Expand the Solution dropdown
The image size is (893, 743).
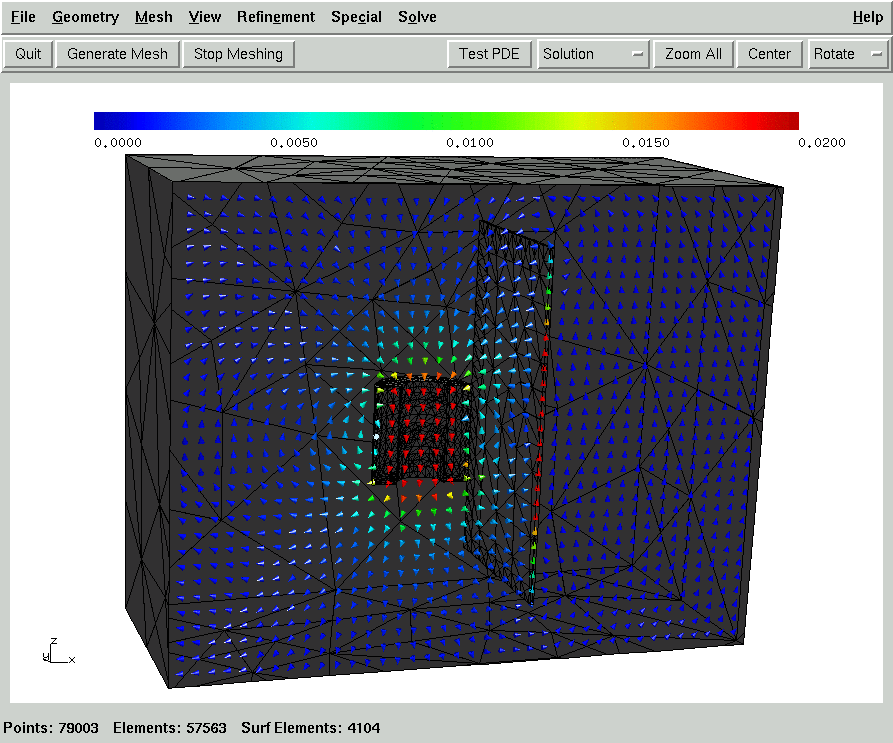point(593,54)
